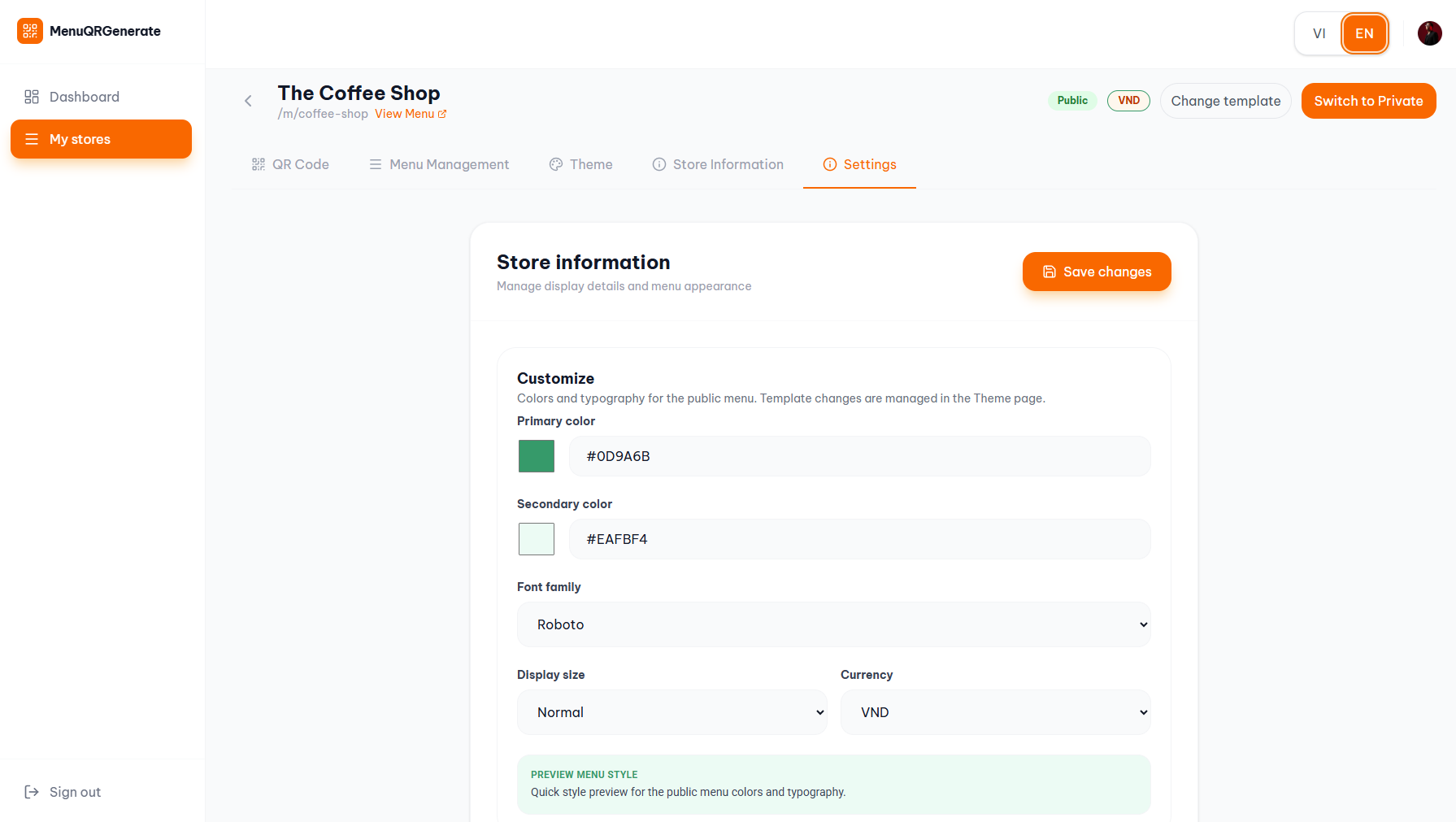Click Switch to Private button
1456x822 pixels.
[1368, 101]
